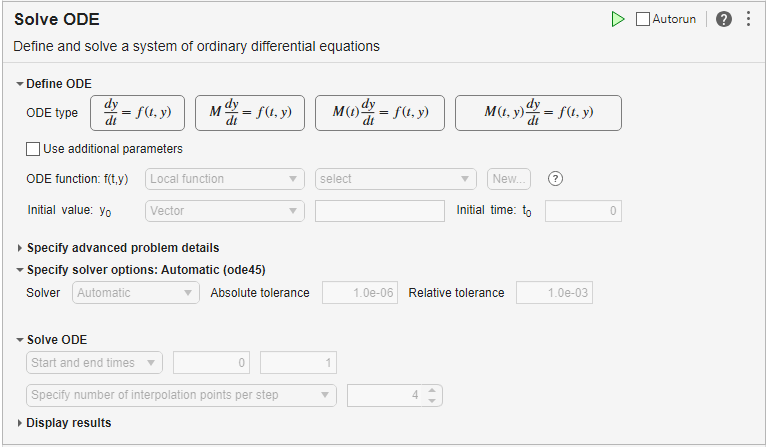Run the Solve ODE task with green play icon

pos(618,19)
